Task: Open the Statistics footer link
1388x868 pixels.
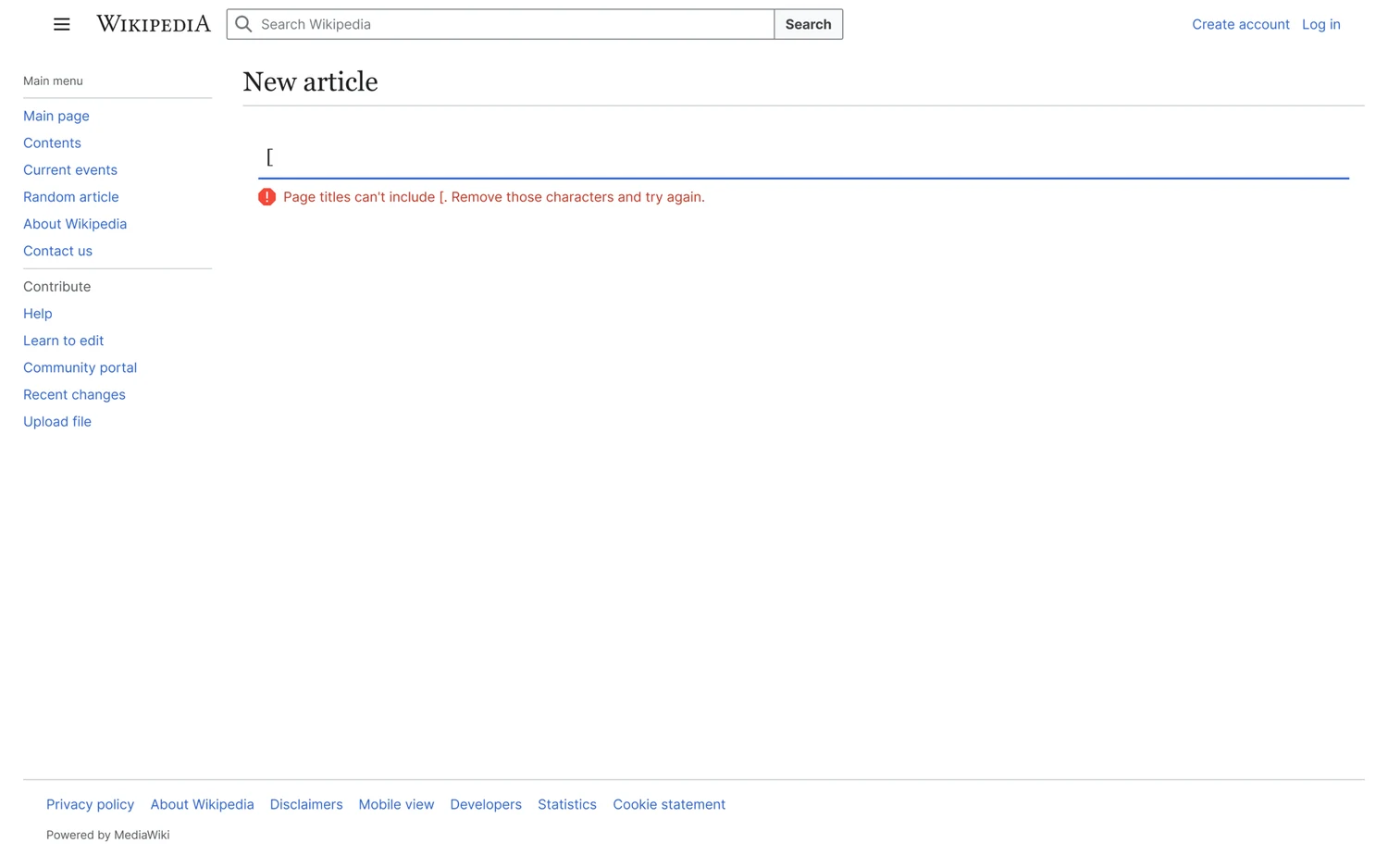Action: click(x=567, y=804)
